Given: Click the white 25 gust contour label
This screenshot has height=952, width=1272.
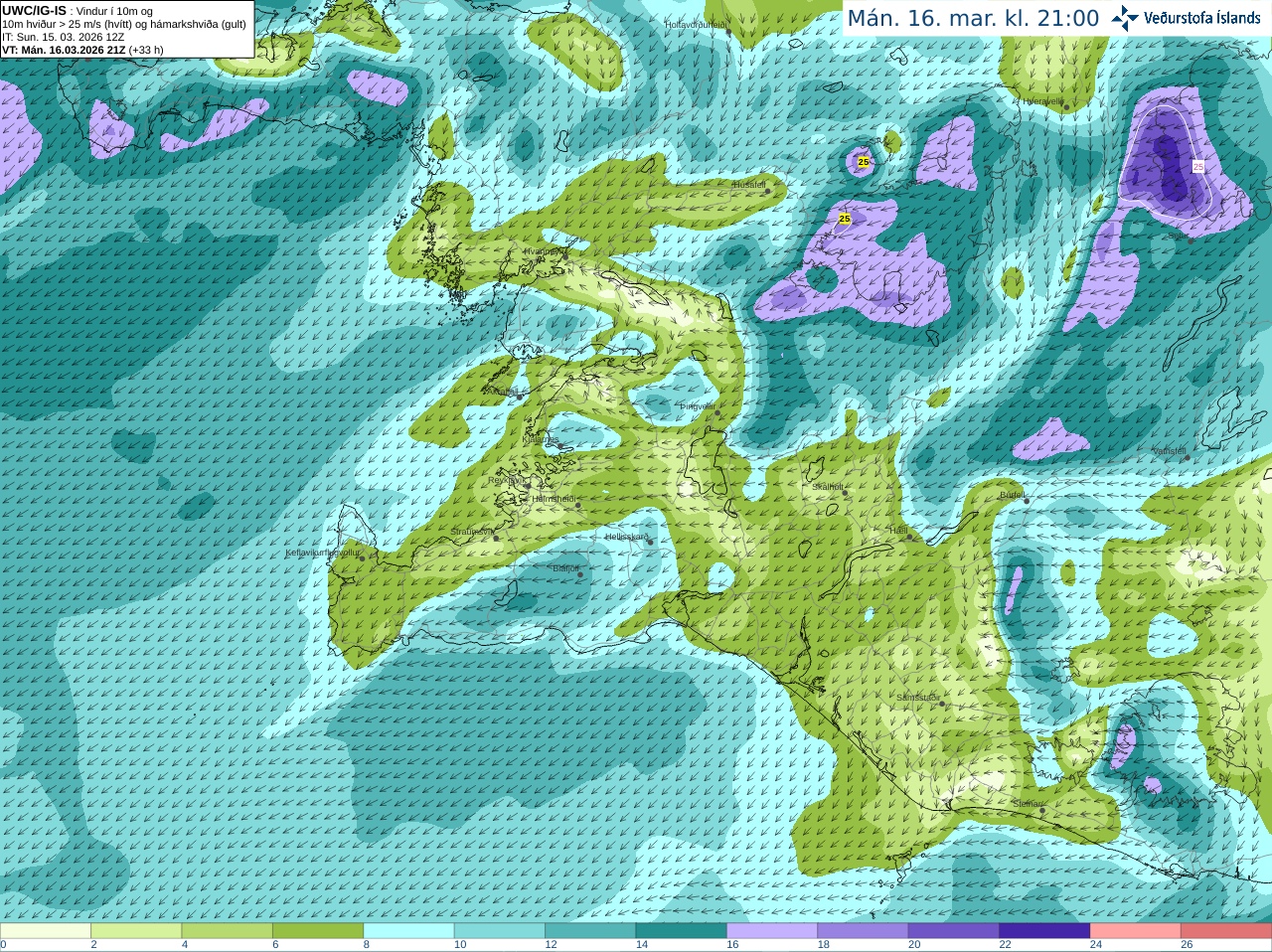Looking at the screenshot, I should click(x=1198, y=167).
